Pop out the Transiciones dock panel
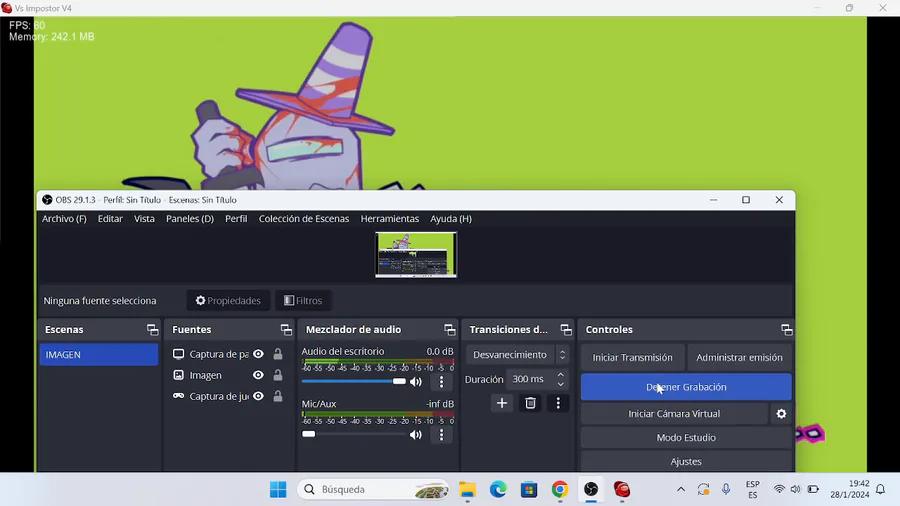The height and width of the screenshot is (506, 900). pos(566,329)
